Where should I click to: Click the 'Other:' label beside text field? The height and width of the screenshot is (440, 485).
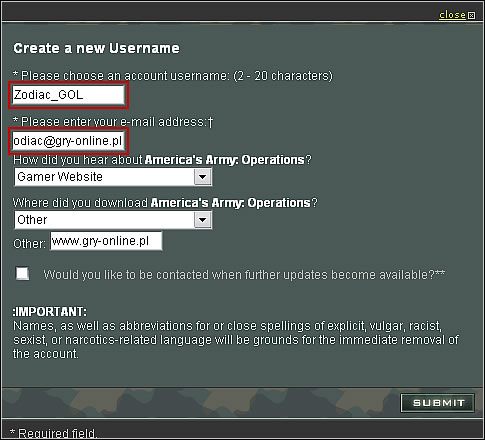[29, 244]
